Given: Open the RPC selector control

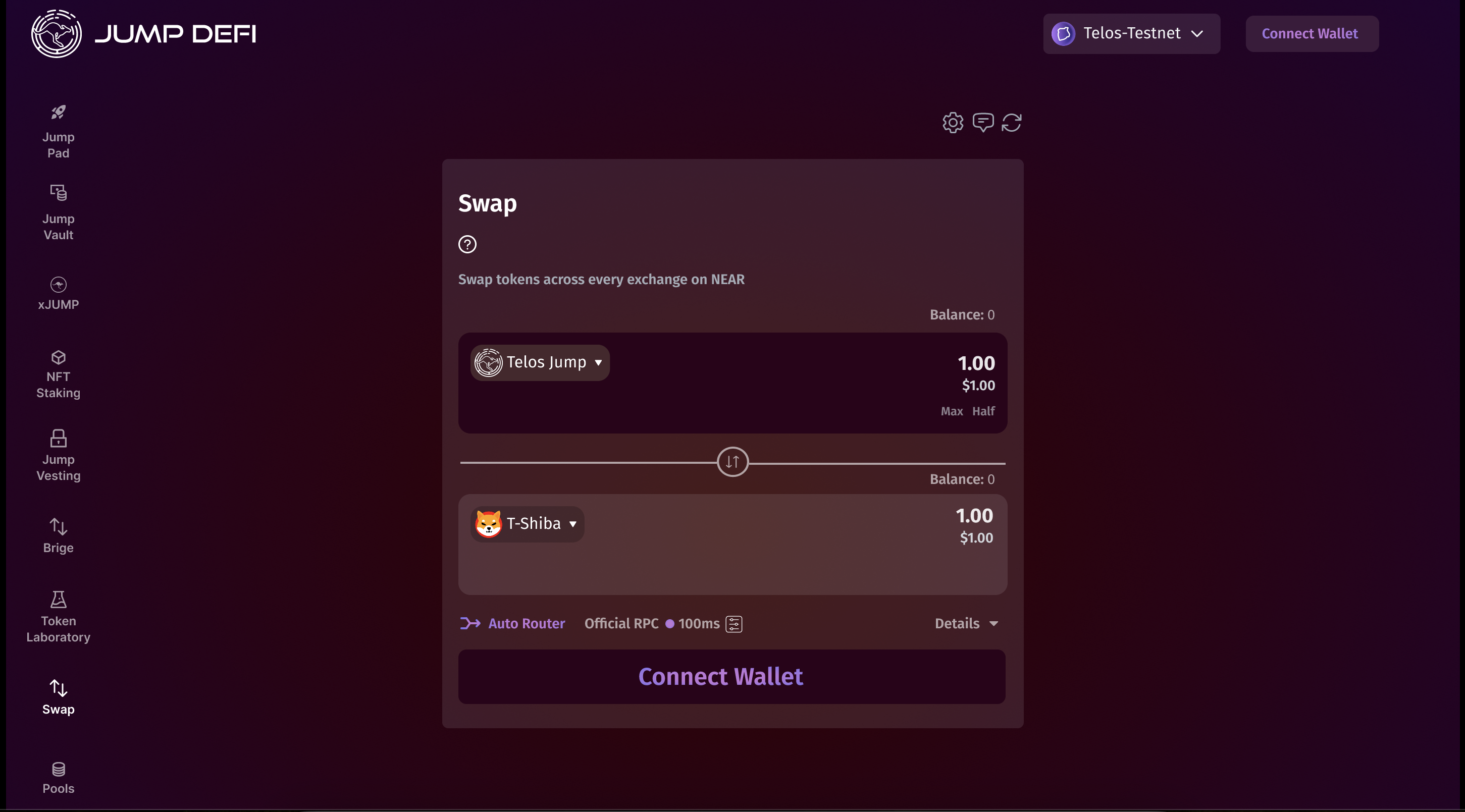Looking at the screenshot, I should [734, 623].
